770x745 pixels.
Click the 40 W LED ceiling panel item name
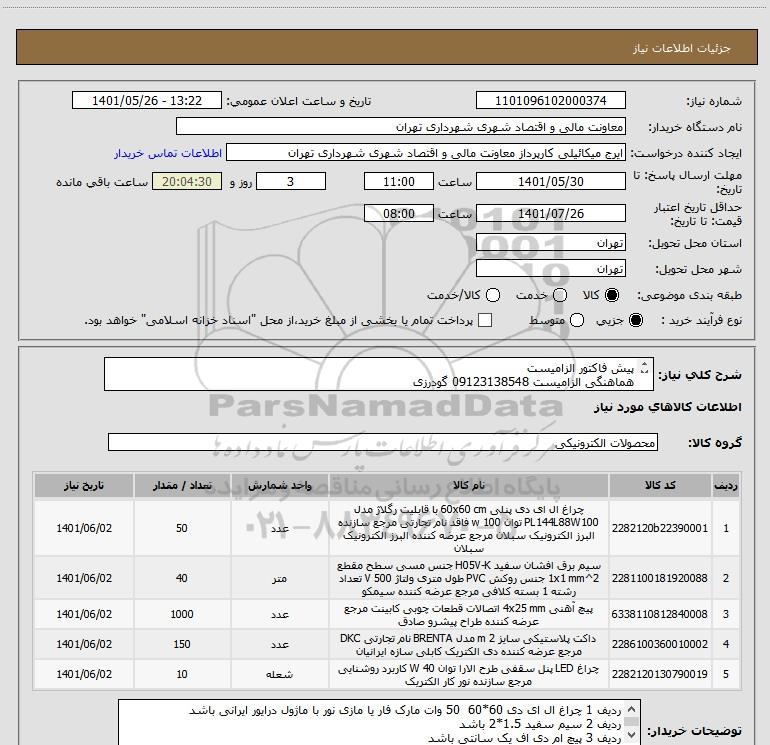(x=468, y=674)
